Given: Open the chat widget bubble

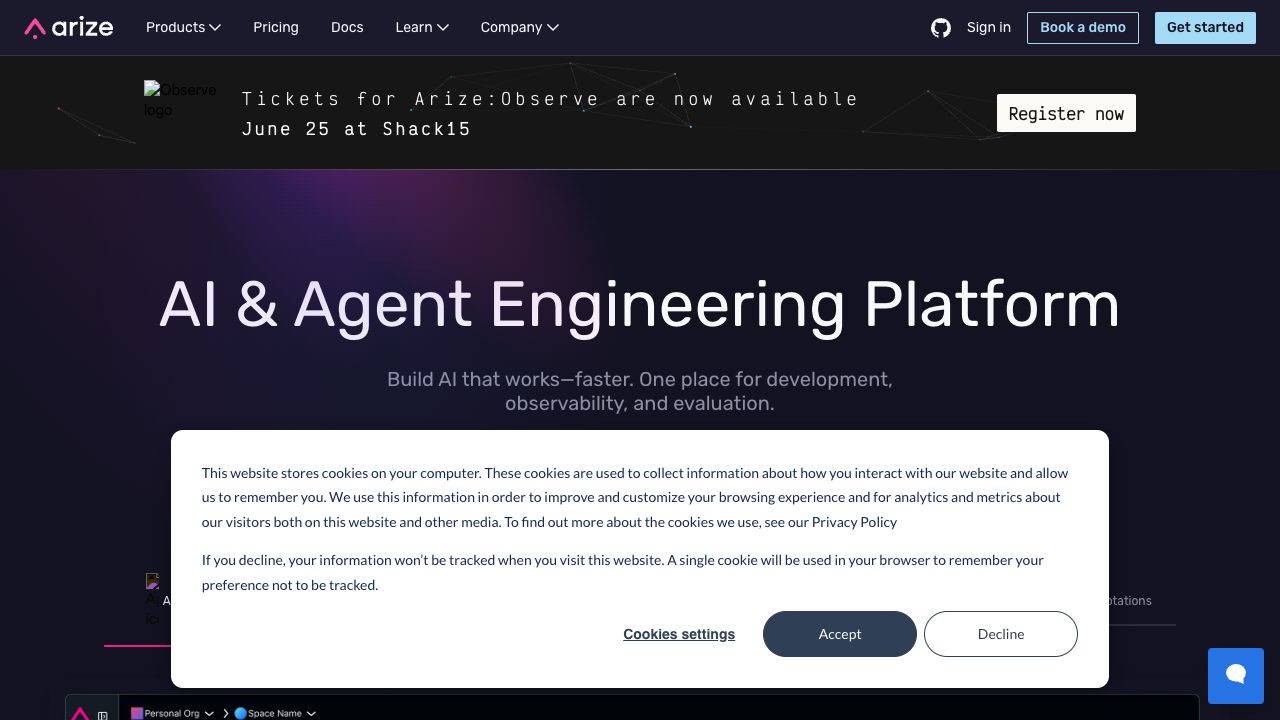Looking at the screenshot, I should coord(1235,675).
